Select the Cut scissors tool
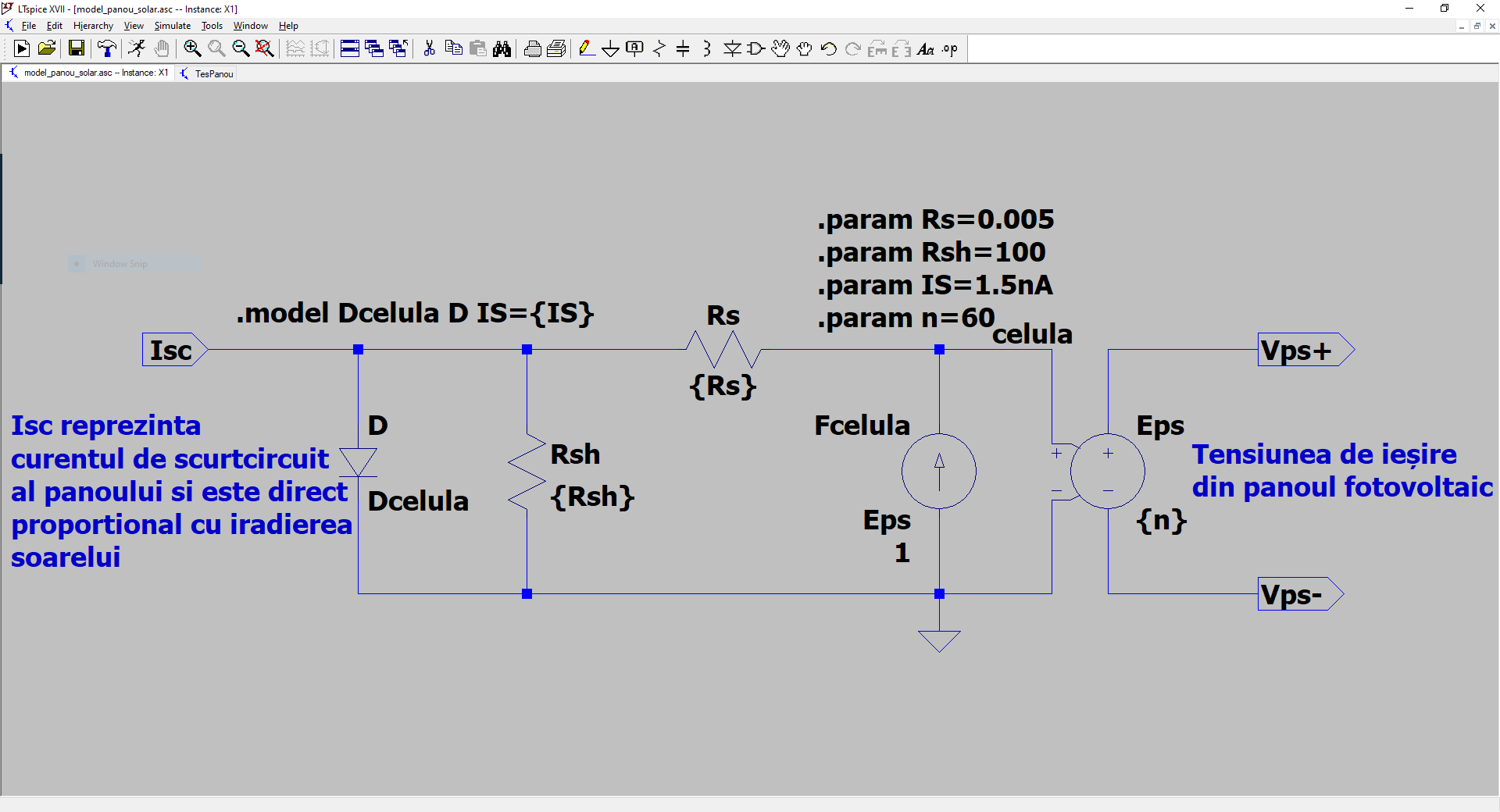The width and height of the screenshot is (1500, 812). [x=429, y=49]
